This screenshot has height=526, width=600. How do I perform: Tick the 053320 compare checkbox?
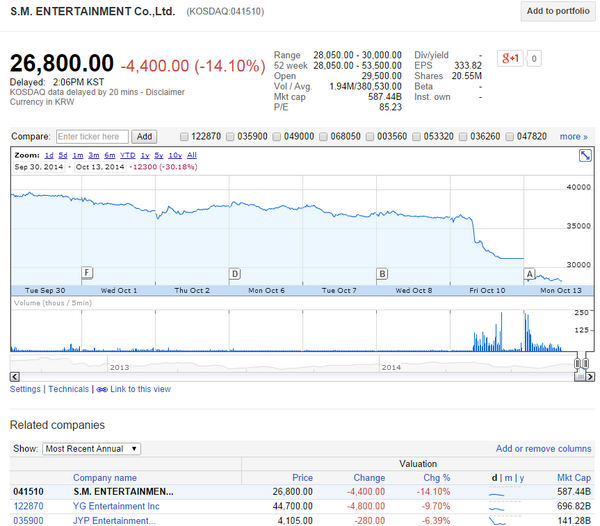[416, 137]
